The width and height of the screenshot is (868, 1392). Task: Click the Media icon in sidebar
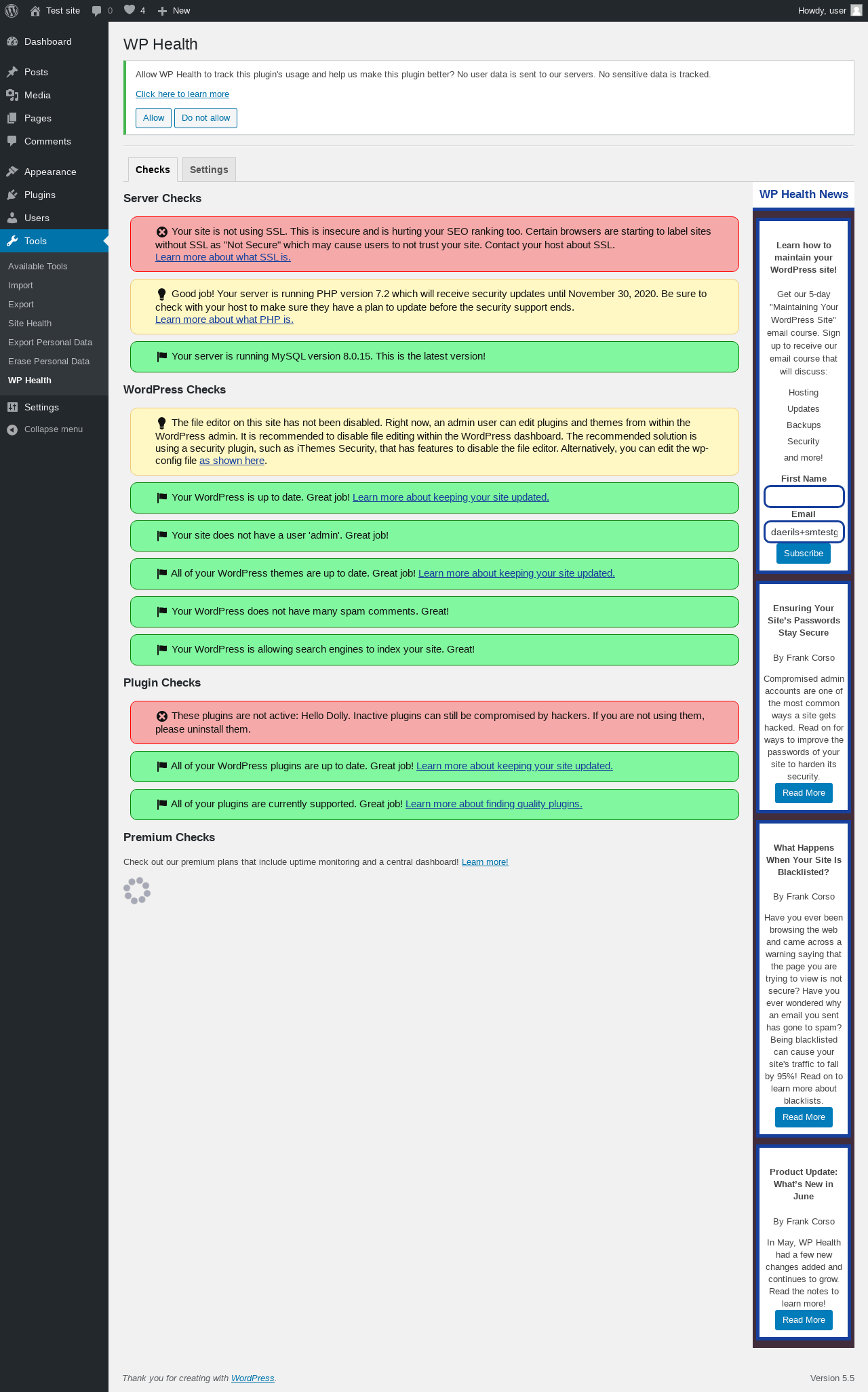[12, 95]
